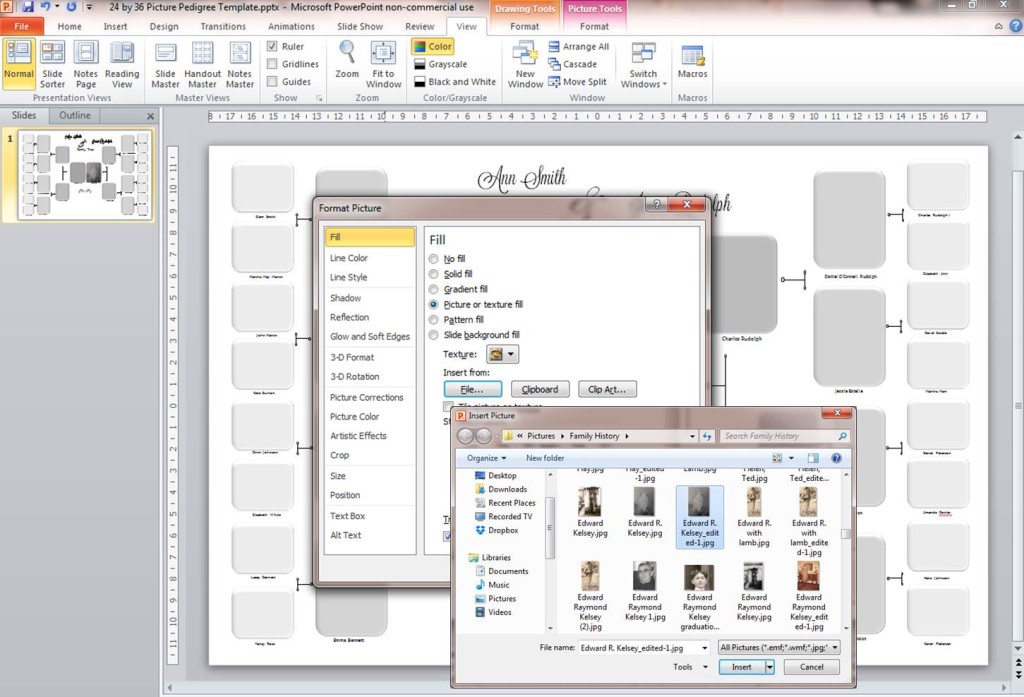The height and width of the screenshot is (697, 1024).
Task: Open the Switch Windows dropdown
Action: coord(643,63)
